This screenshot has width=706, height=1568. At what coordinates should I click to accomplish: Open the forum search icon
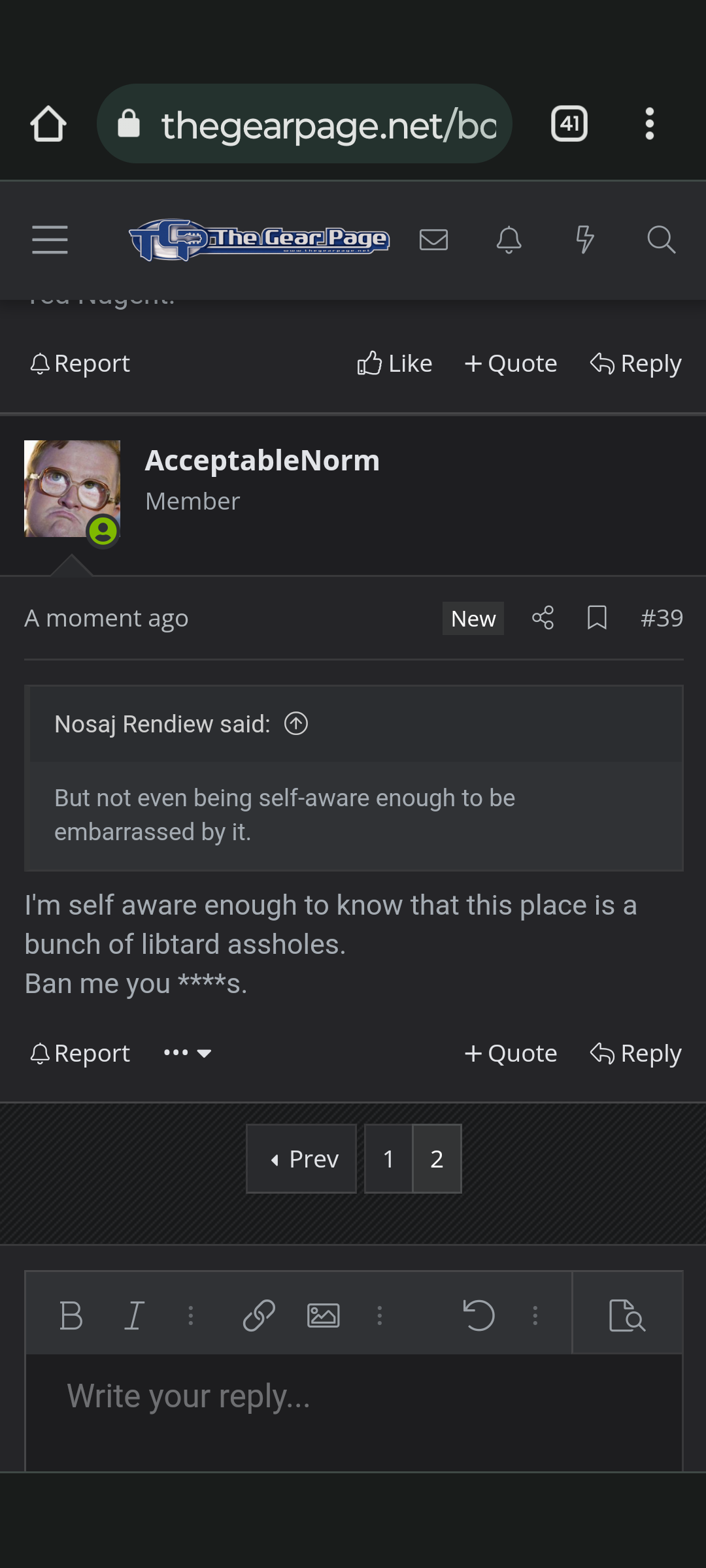[661, 240]
